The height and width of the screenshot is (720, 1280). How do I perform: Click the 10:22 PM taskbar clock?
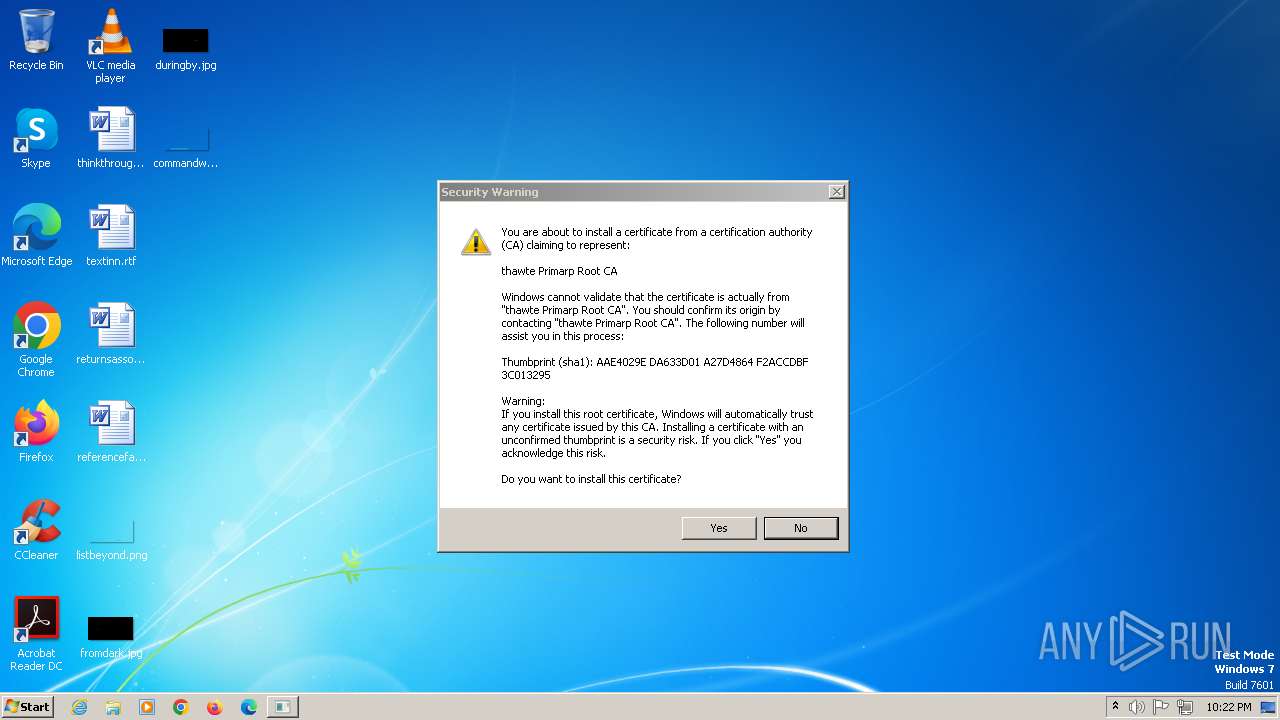(x=1229, y=707)
